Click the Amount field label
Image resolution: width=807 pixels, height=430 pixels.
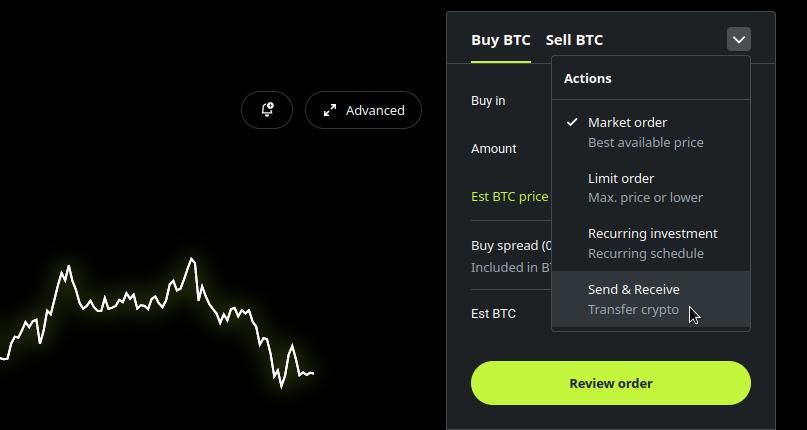pyautogui.click(x=494, y=149)
